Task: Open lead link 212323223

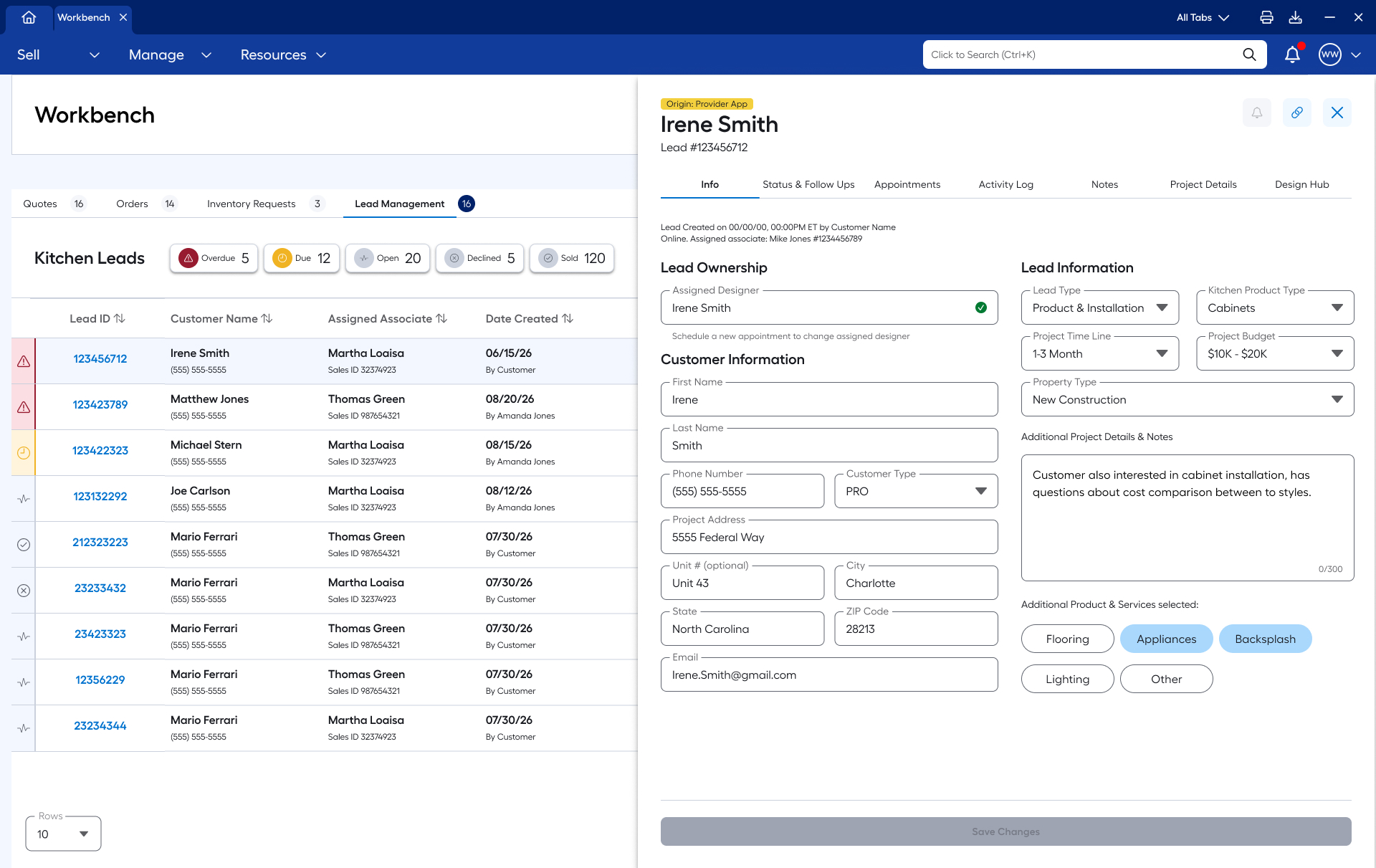Action: coord(100,542)
